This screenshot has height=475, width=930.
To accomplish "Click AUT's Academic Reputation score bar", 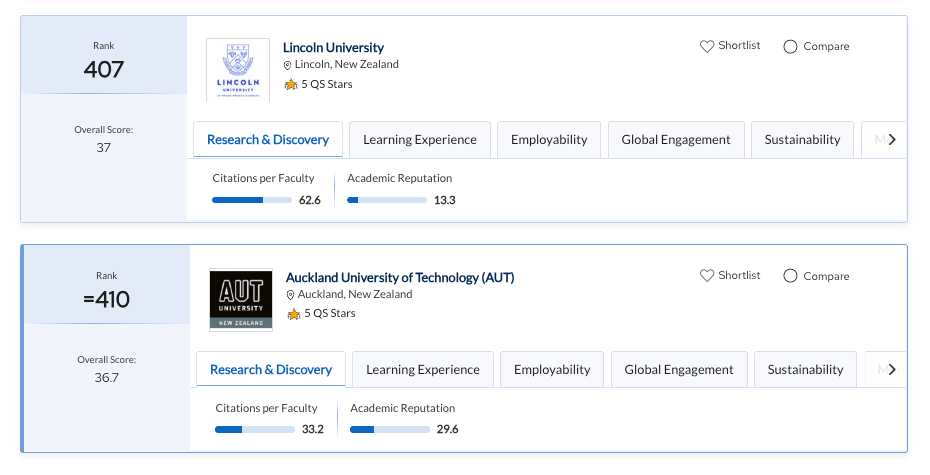I will 390,430.
